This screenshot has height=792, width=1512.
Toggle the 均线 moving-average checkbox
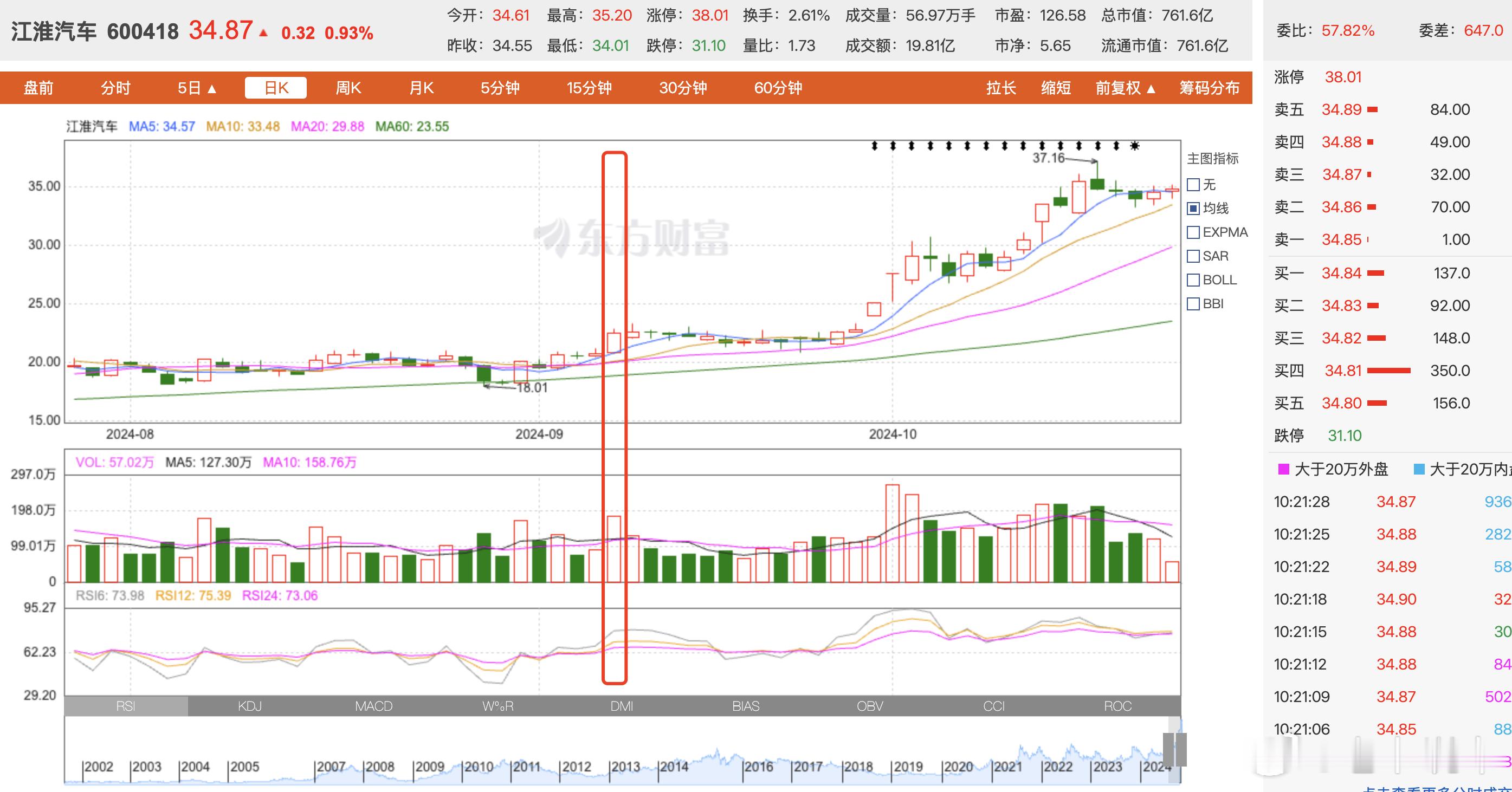click(1193, 208)
